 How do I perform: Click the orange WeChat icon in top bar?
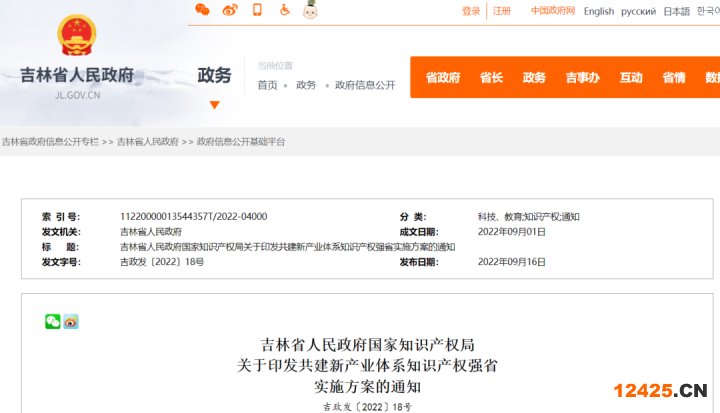202,10
